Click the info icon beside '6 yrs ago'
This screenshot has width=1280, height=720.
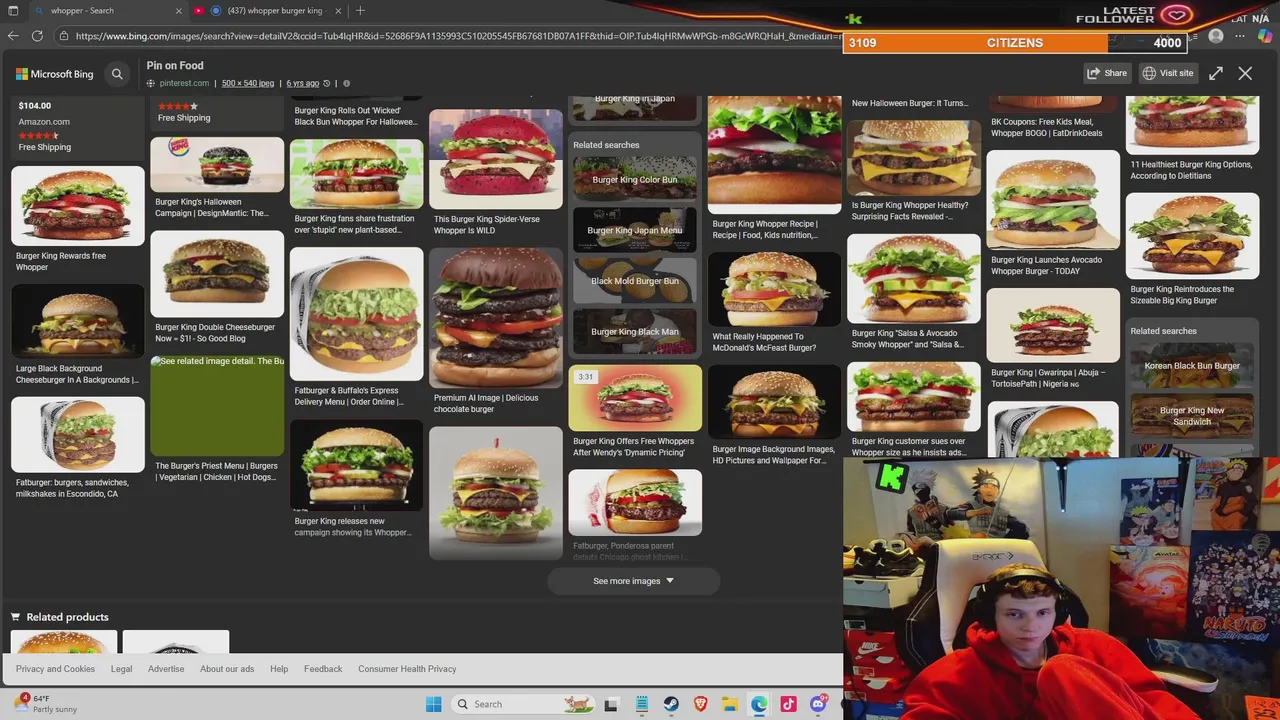[x=346, y=83]
